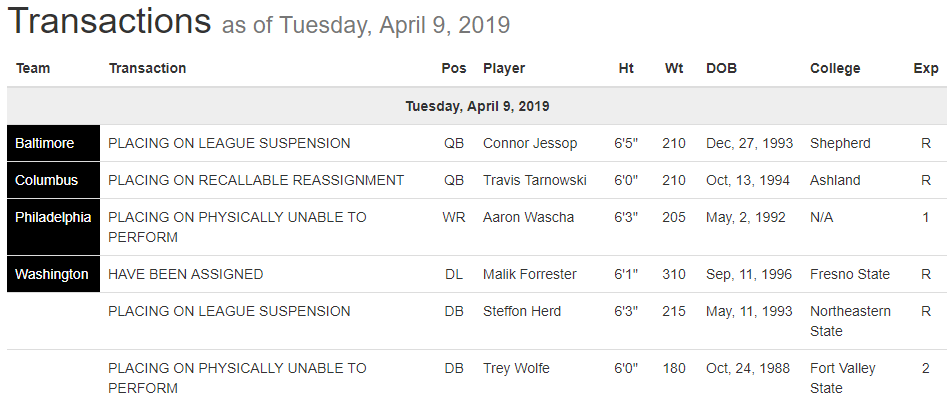This screenshot has height=405, width=952.
Task: Click the Exp column header
Action: (926, 68)
